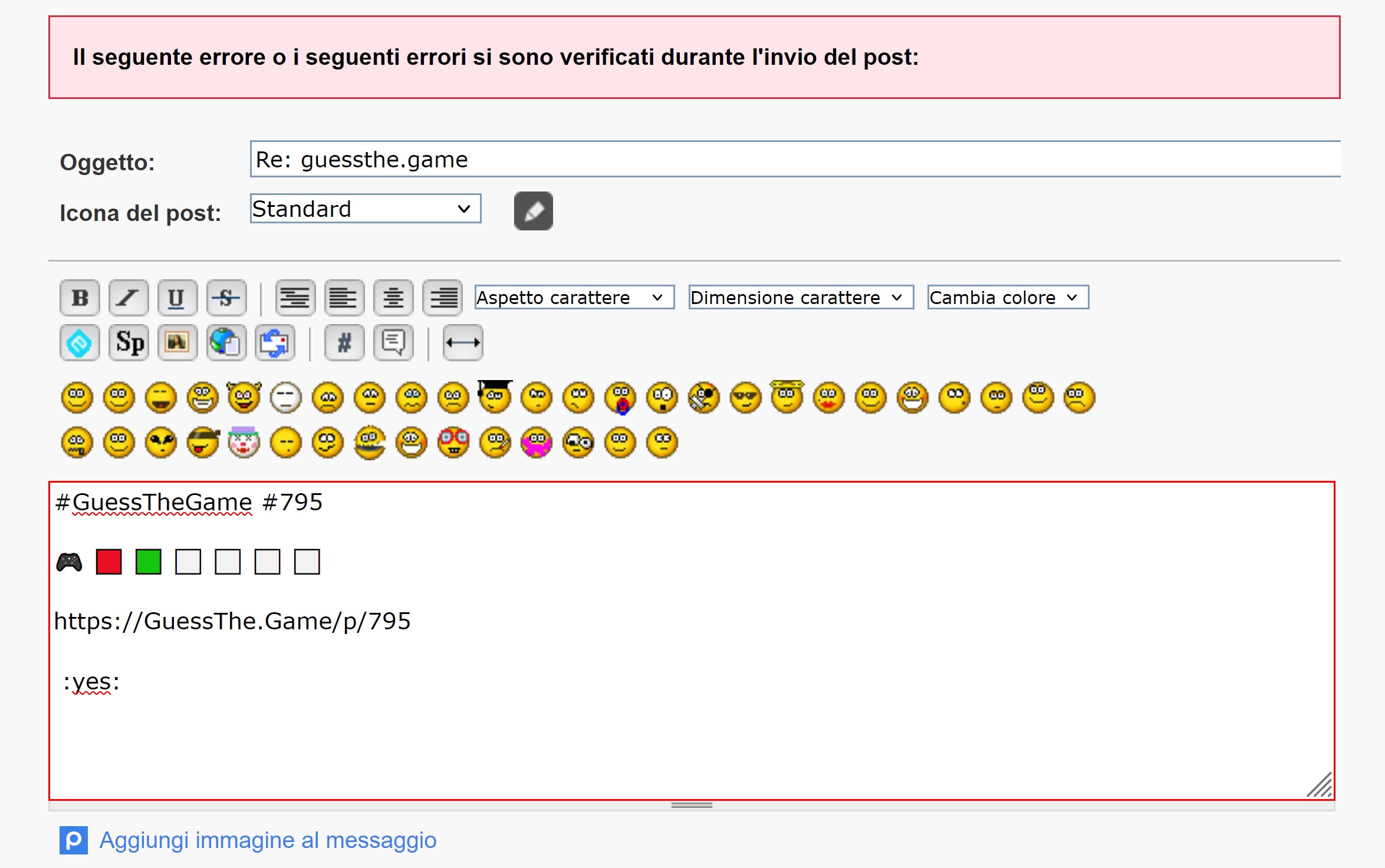Insert code tag with # button
This screenshot has height=868, width=1385.
pyautogui.click(x=344, y=342)
